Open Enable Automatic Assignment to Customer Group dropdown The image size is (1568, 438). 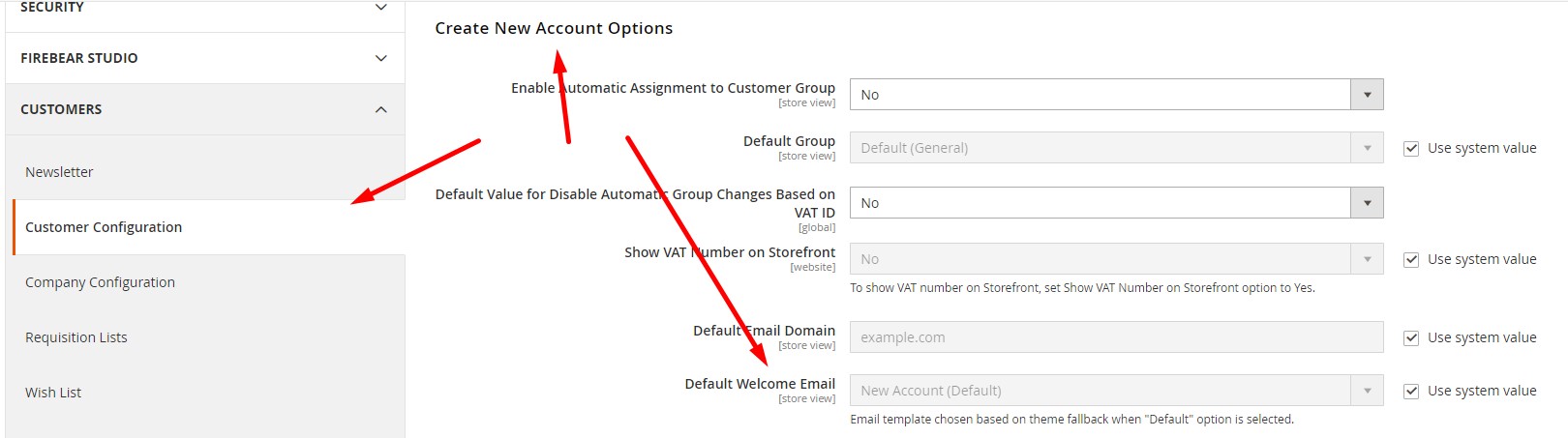tap(1100, 95)
